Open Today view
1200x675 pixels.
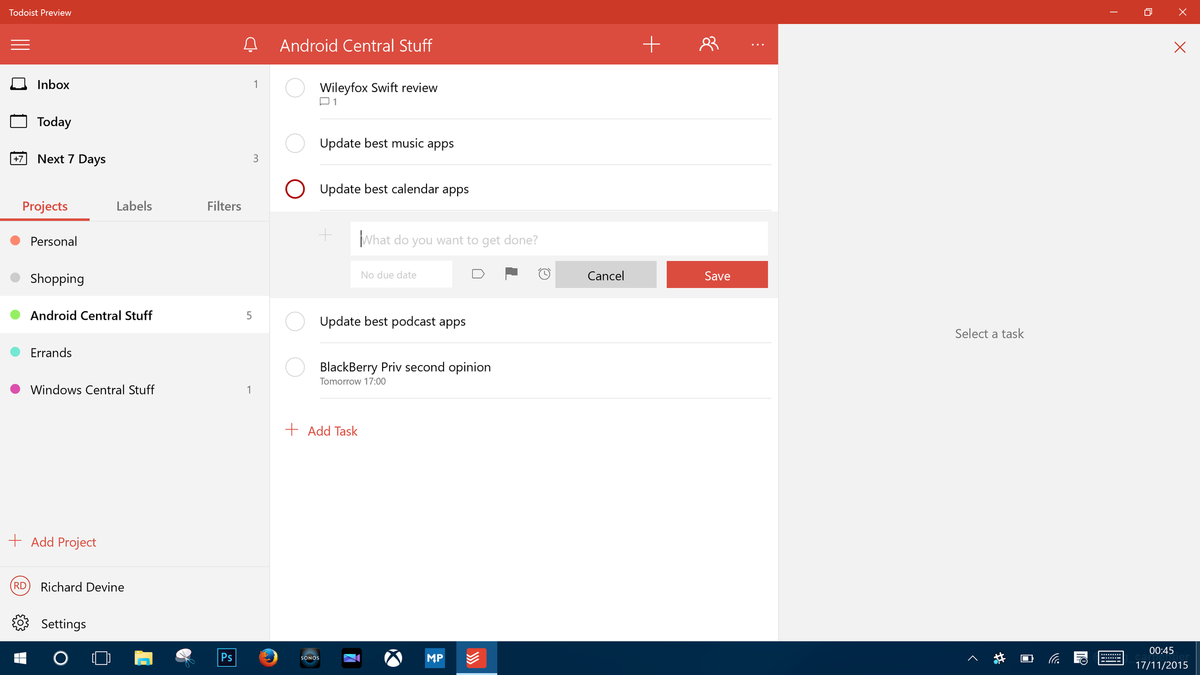coord(135,122)
